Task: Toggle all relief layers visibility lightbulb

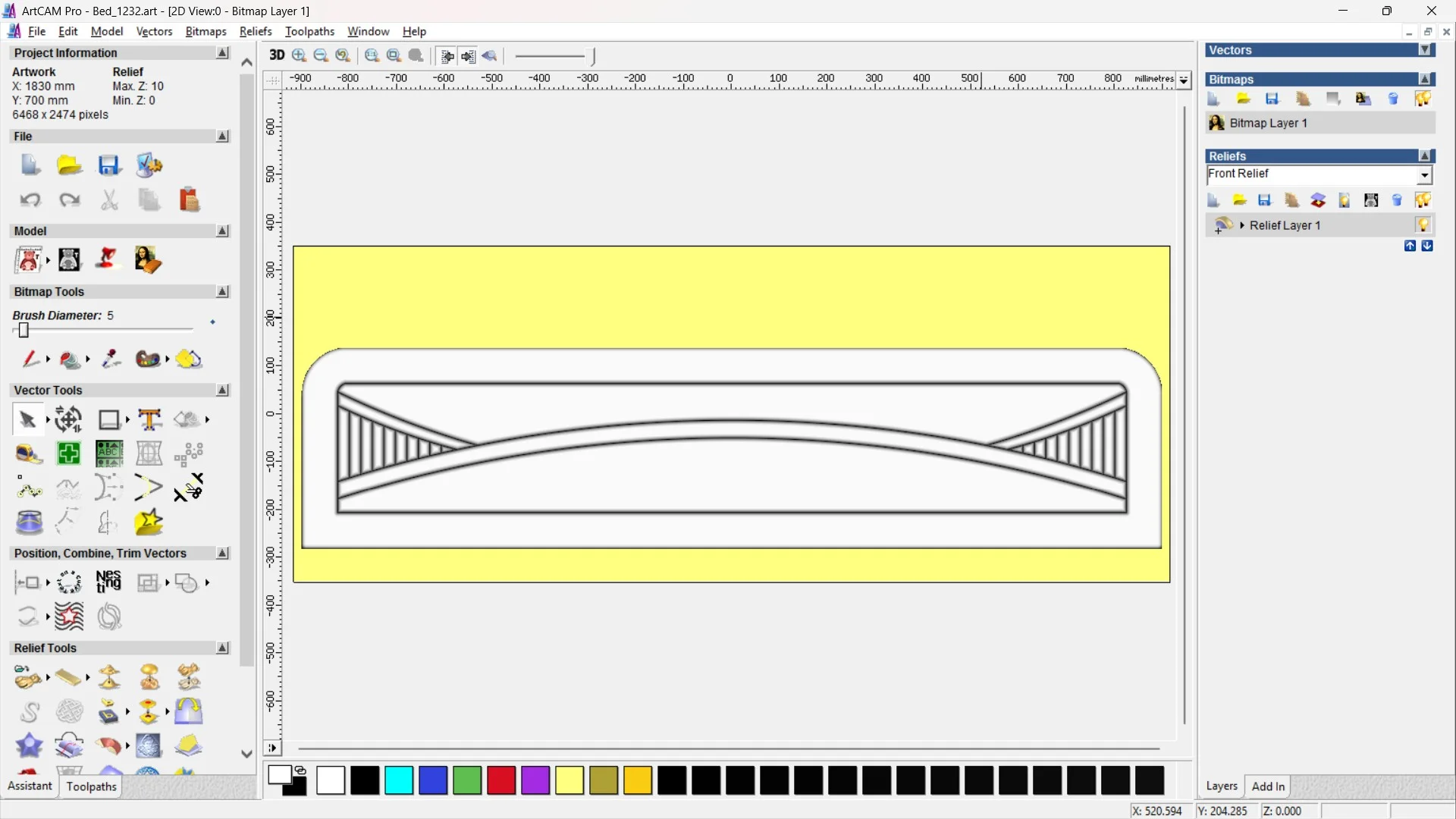Action: [x=1423, y=200]
